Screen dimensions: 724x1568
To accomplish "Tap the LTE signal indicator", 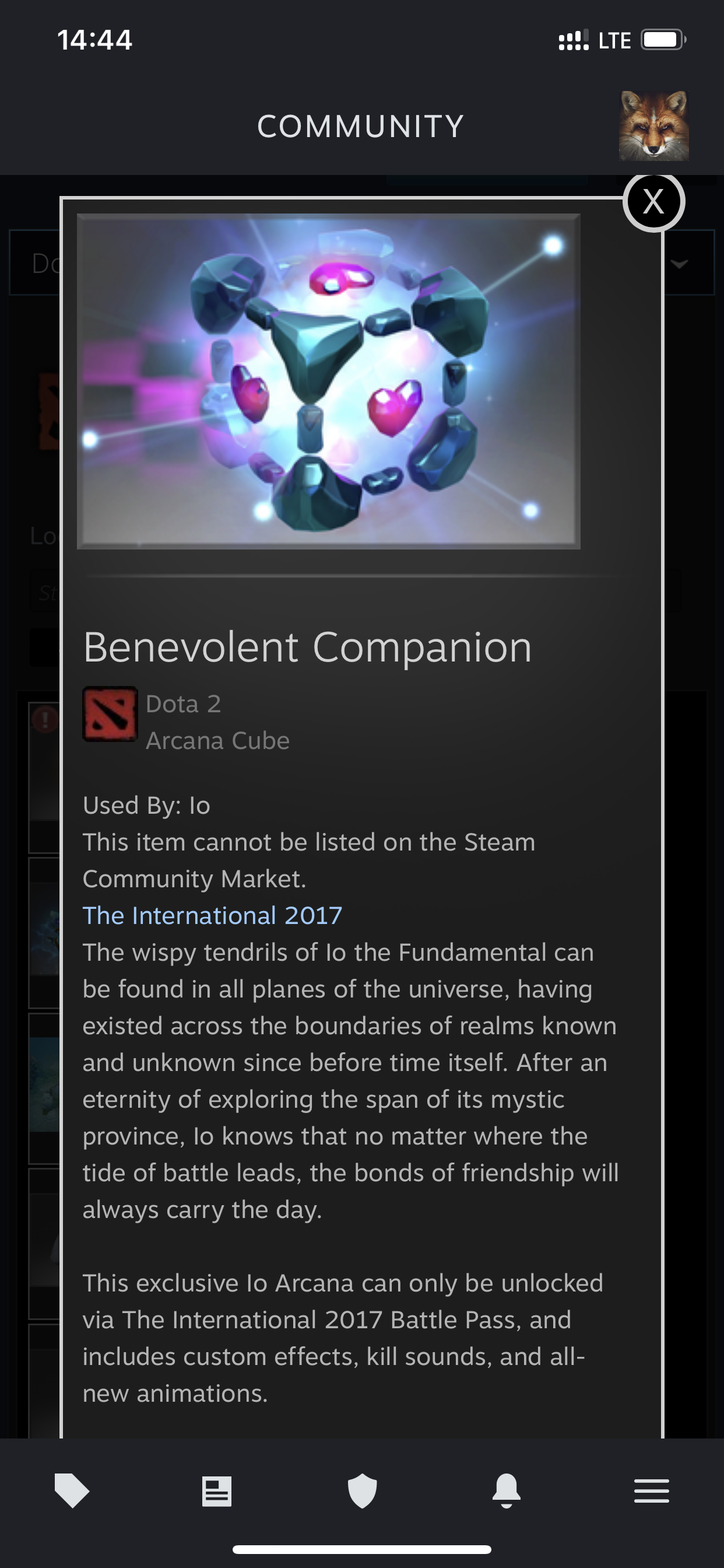I will (614, 40).
